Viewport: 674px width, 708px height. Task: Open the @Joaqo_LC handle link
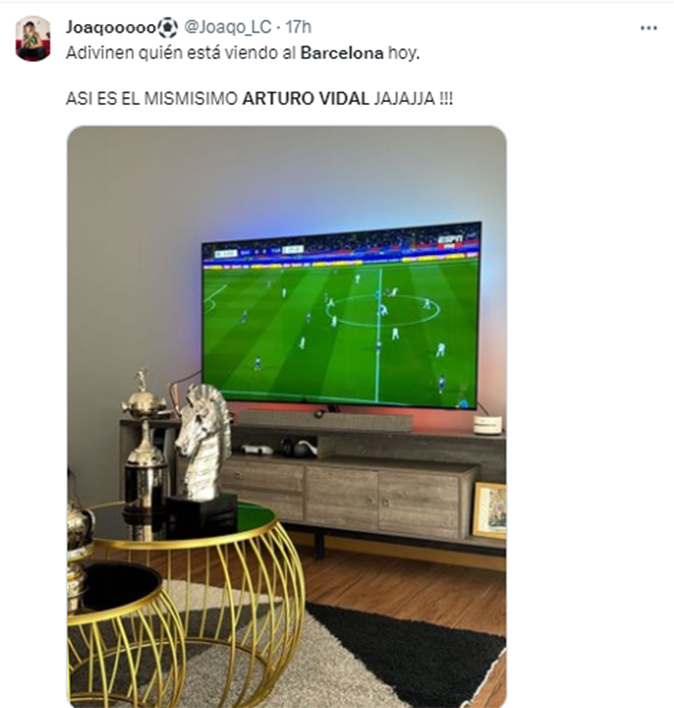(228, 28)
